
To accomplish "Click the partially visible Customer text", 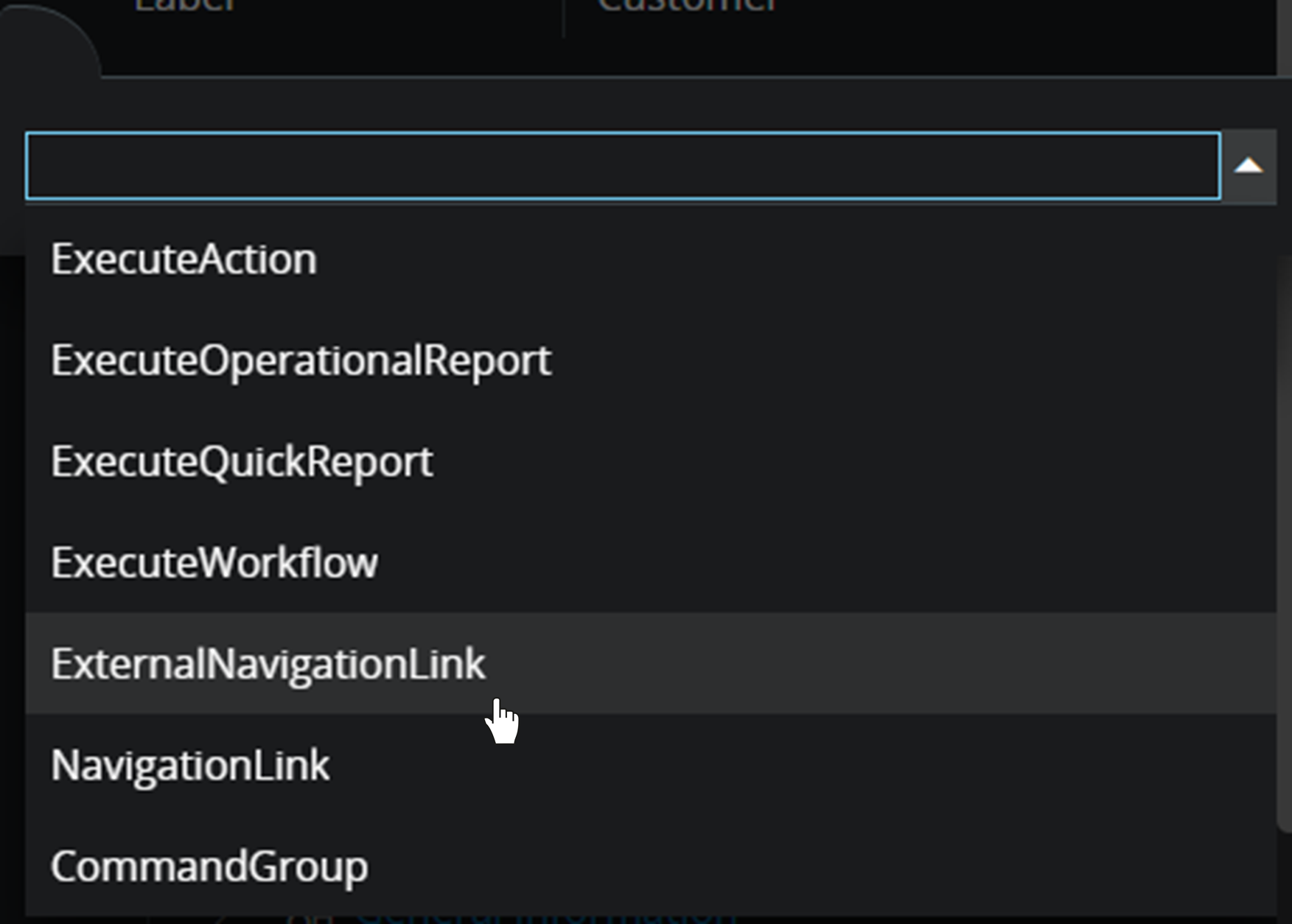I will pyautogui.click(x=687, y=6).
